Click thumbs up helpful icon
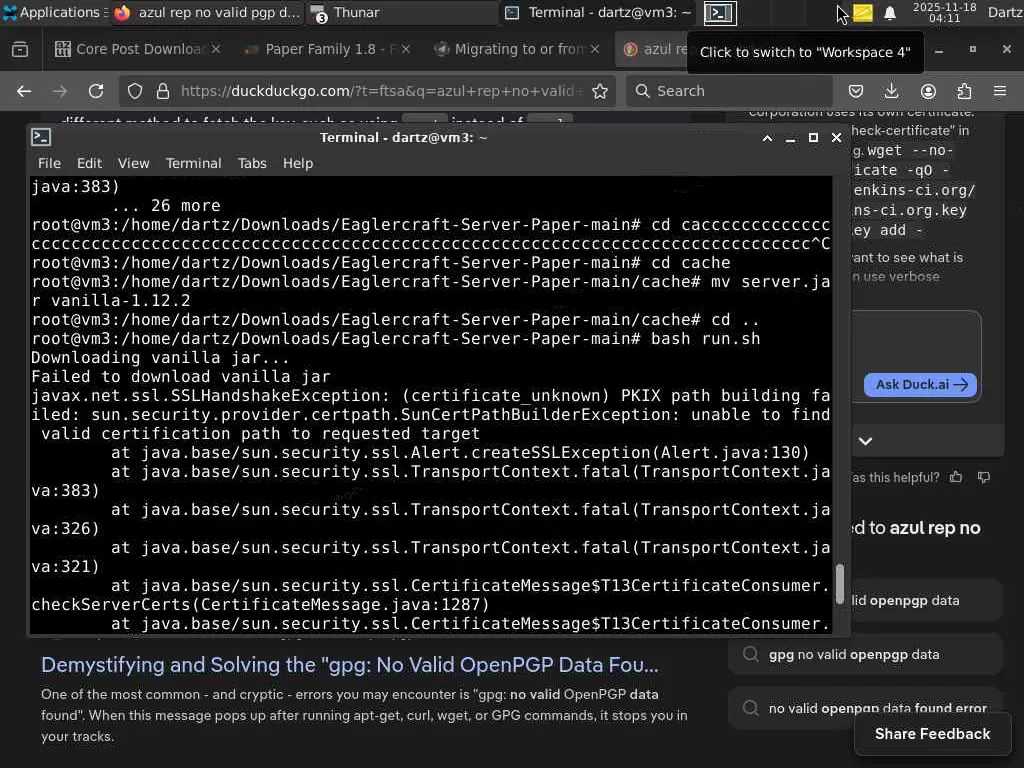The height and width of the screenshot is (768, 1024). point(956,477)
